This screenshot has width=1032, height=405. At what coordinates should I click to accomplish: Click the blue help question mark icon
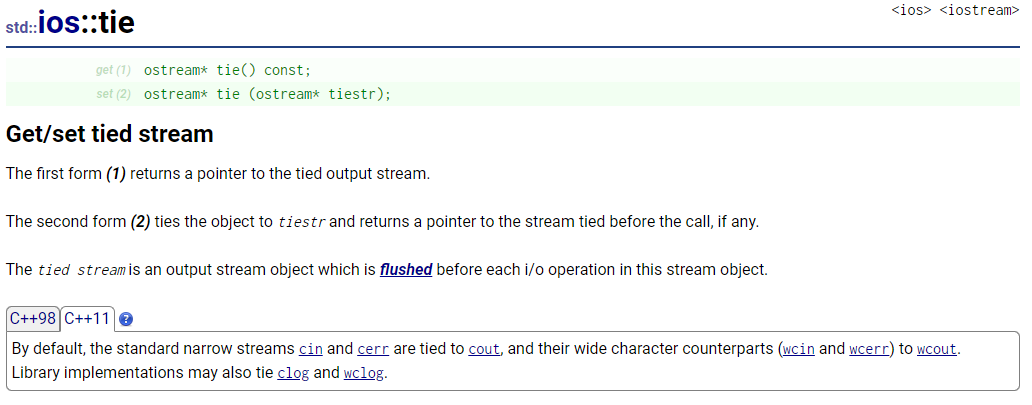tap(126, 320)
